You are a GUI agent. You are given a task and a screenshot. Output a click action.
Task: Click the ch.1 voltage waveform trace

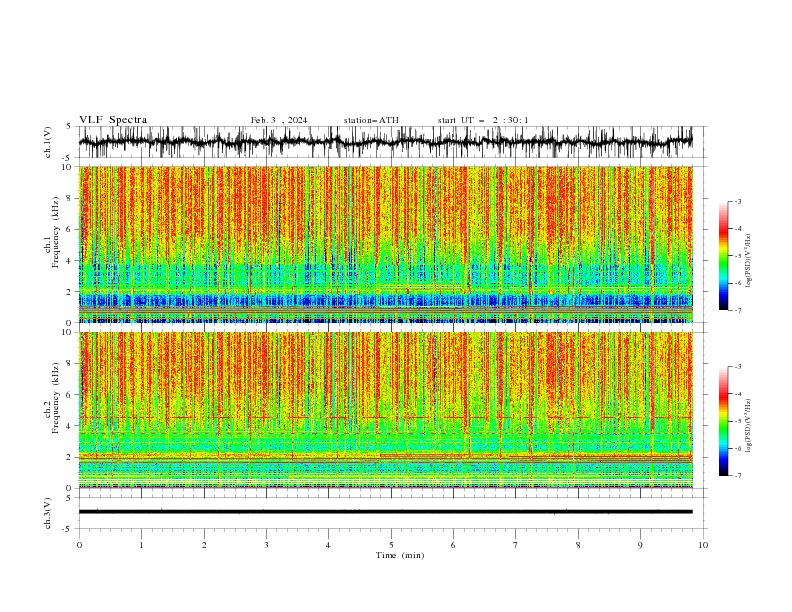pos(385,141)
